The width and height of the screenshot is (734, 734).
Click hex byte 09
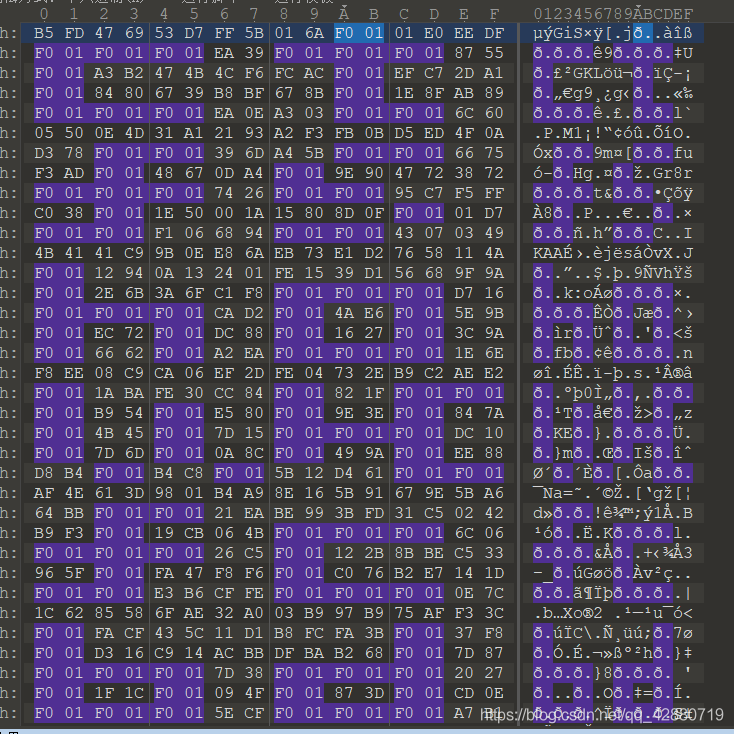[x=224, y=693]
